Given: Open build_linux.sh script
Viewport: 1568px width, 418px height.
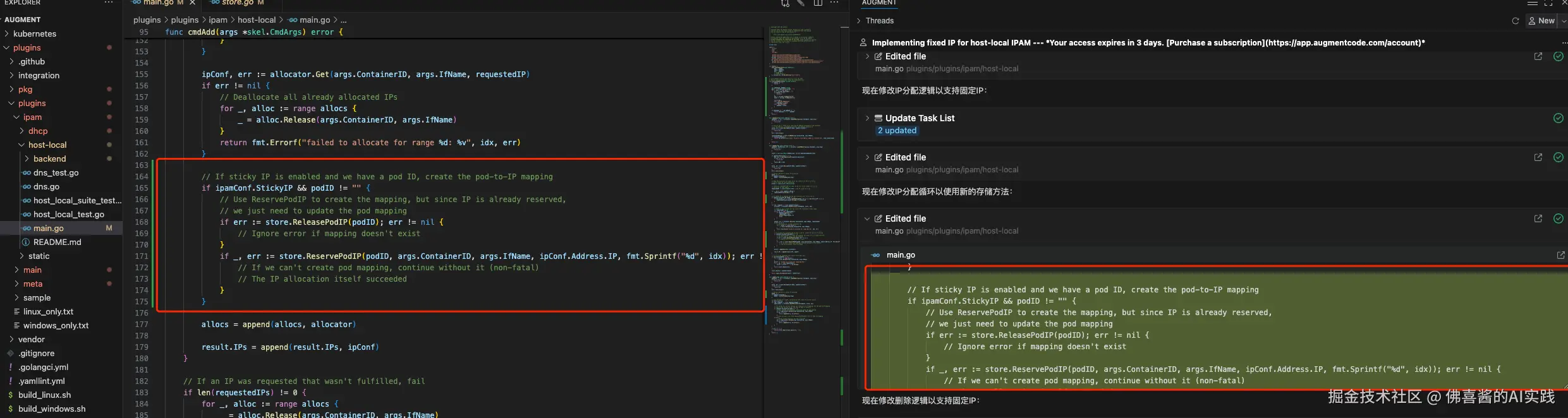Looking at the screenshot, I should pos(61,395).
